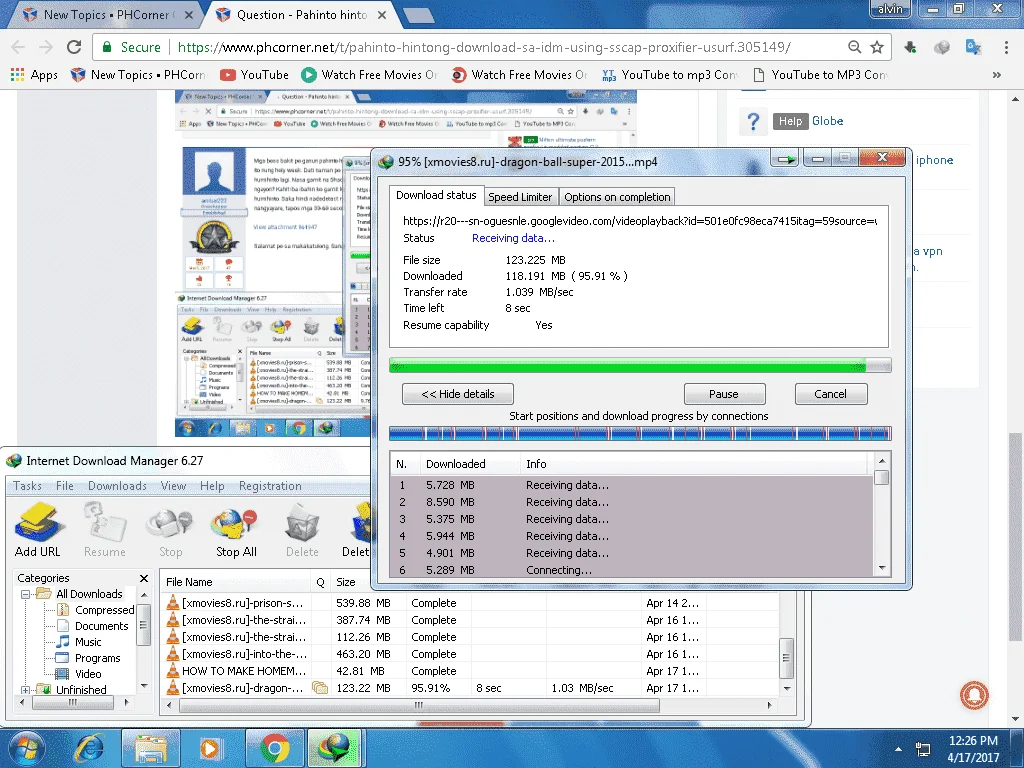Switch to Options on completion tab
1024x768 pixels.
coord(617,197)
